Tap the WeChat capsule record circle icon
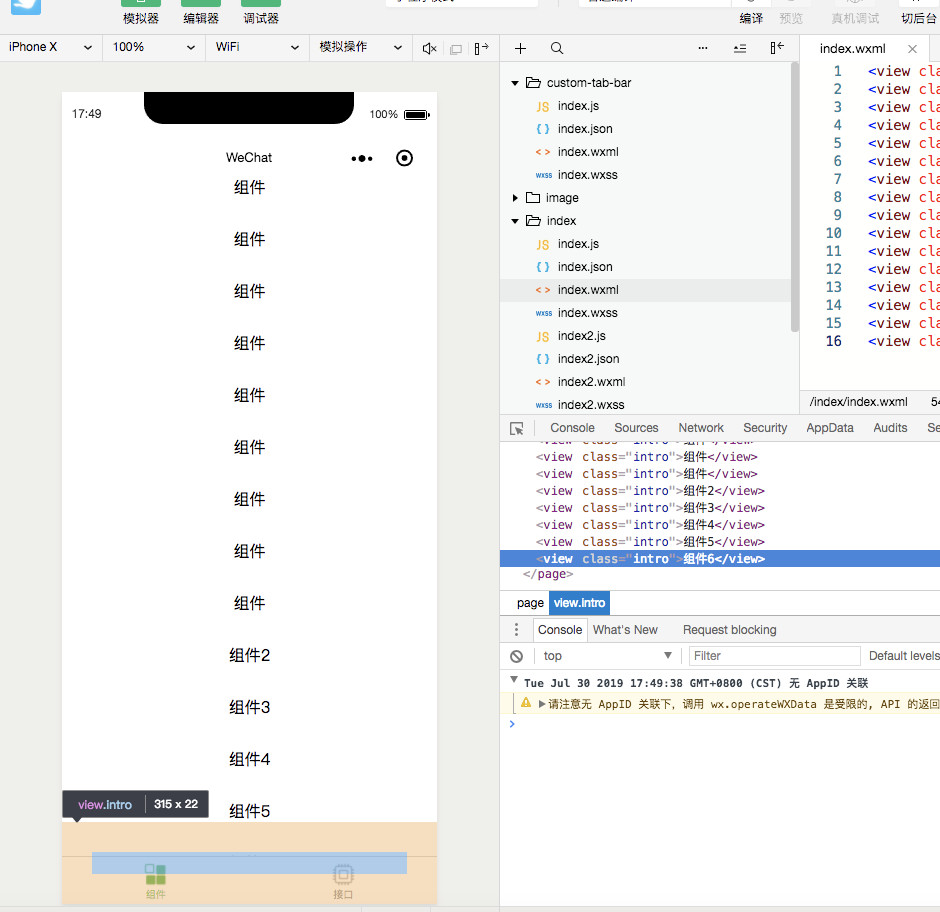 pyautogui.click(x=404, y=158)
